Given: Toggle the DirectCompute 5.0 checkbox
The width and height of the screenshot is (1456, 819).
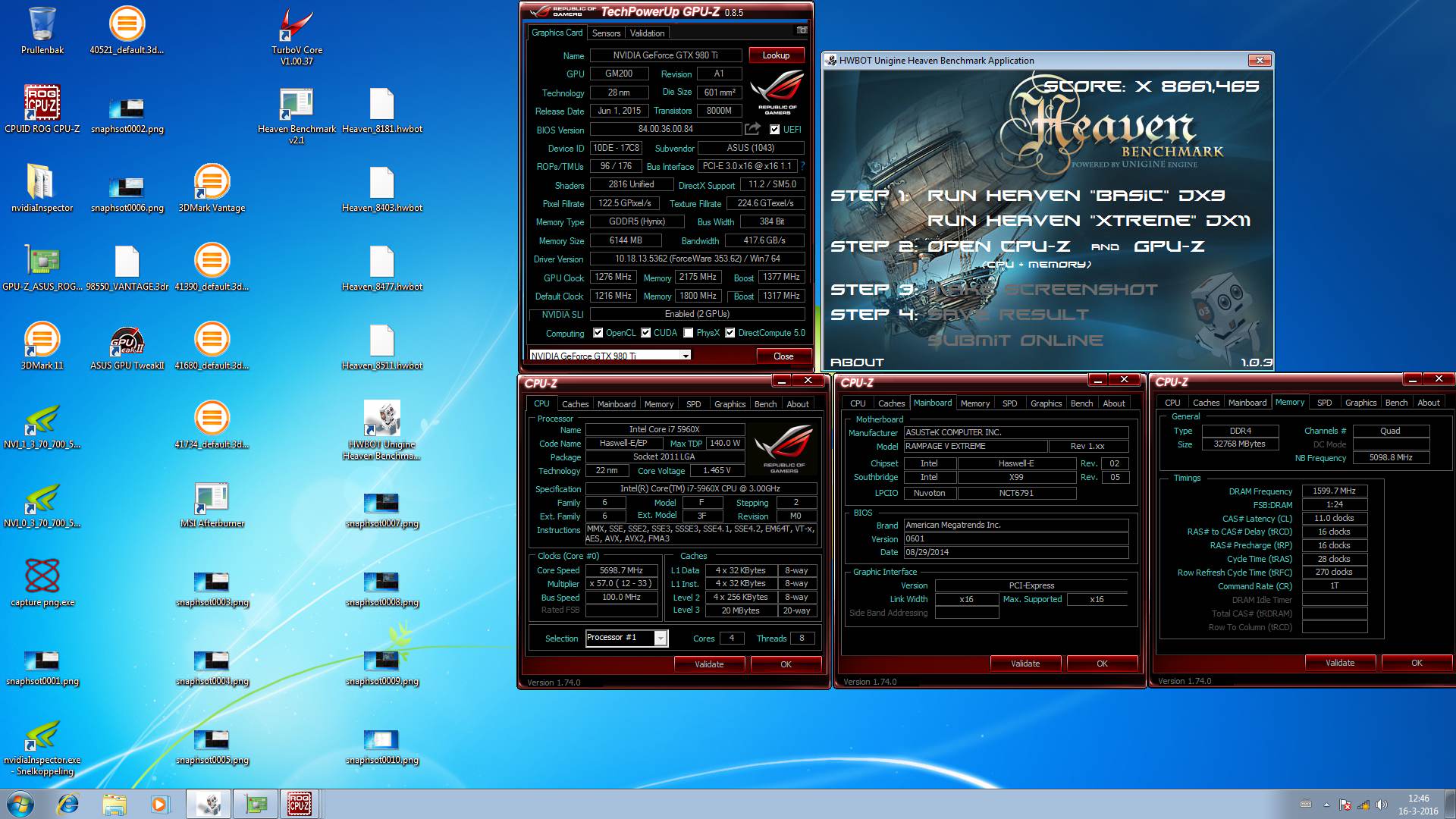Looking at the screenshot, I should pyautogui.click(x=730, y=333).
